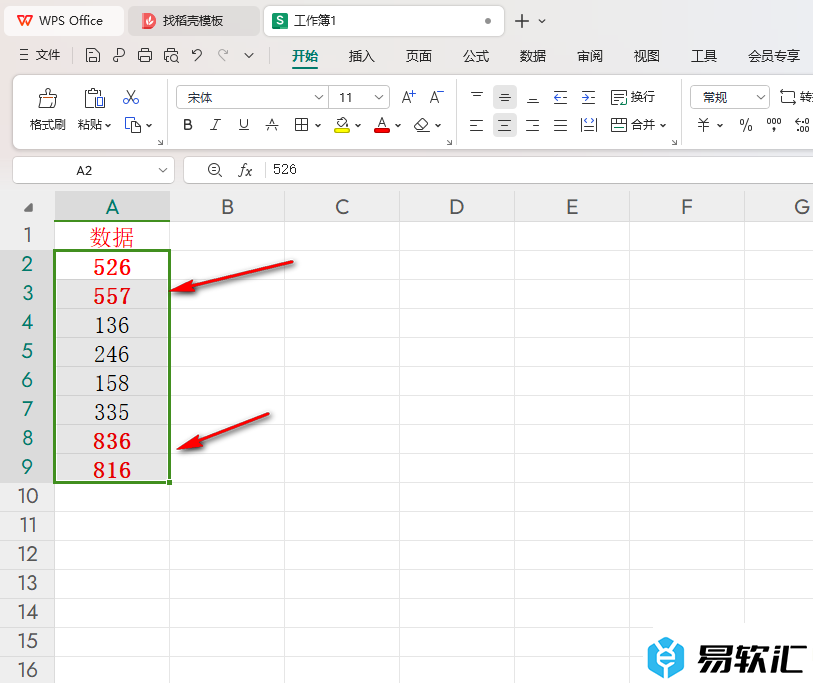Click the Paste clipboard icon
This screenshot has height=683, width=813.
(94, 98)
